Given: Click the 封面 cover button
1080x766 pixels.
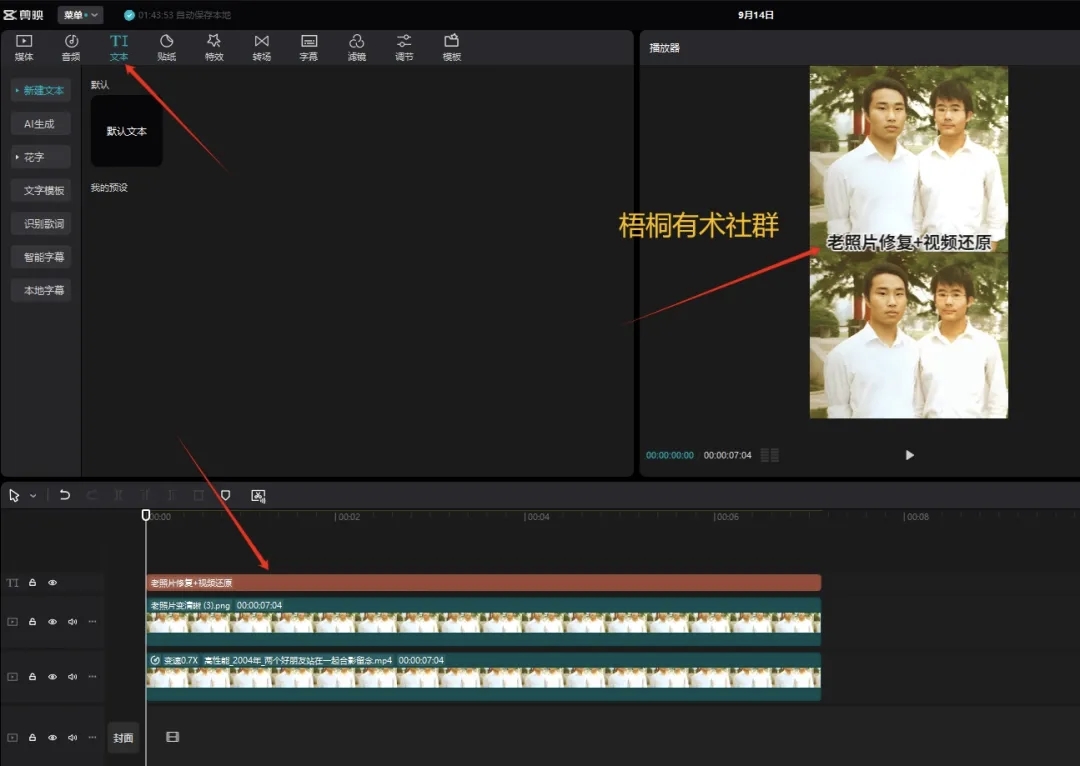Looking at the screenshot, I should [x=122, y=738].
